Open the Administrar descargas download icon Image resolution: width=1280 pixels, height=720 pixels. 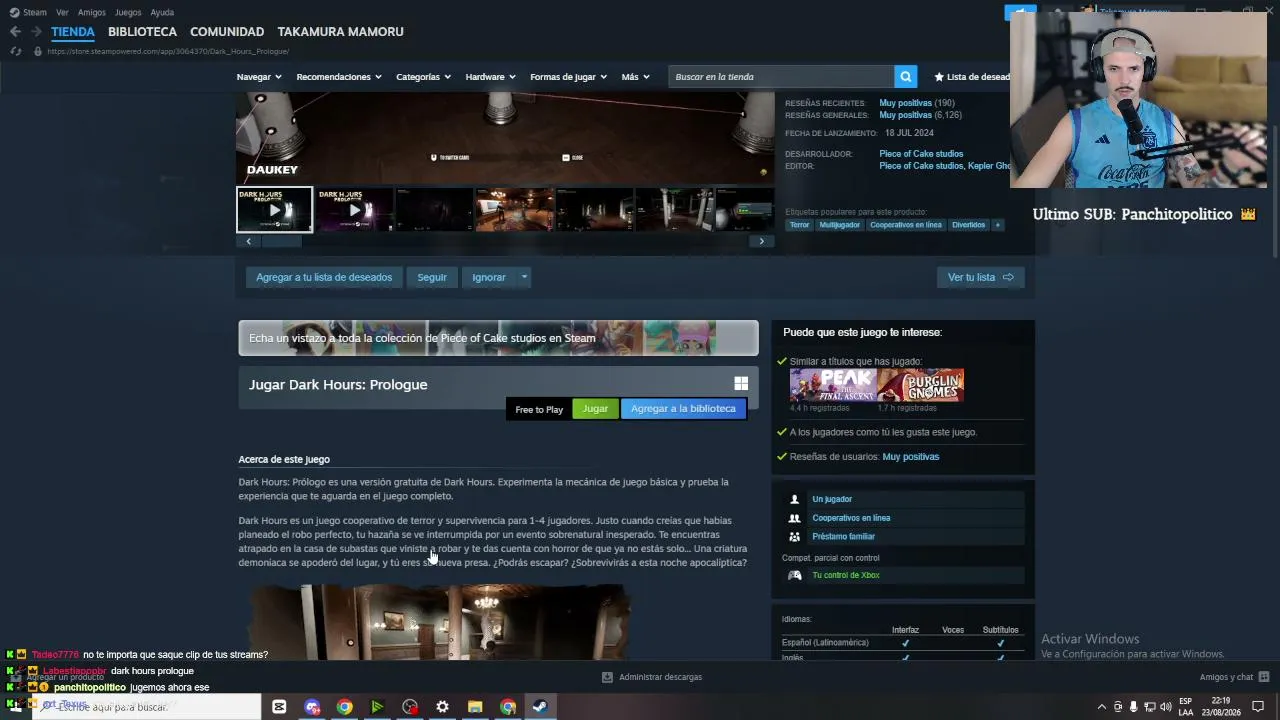607,677
